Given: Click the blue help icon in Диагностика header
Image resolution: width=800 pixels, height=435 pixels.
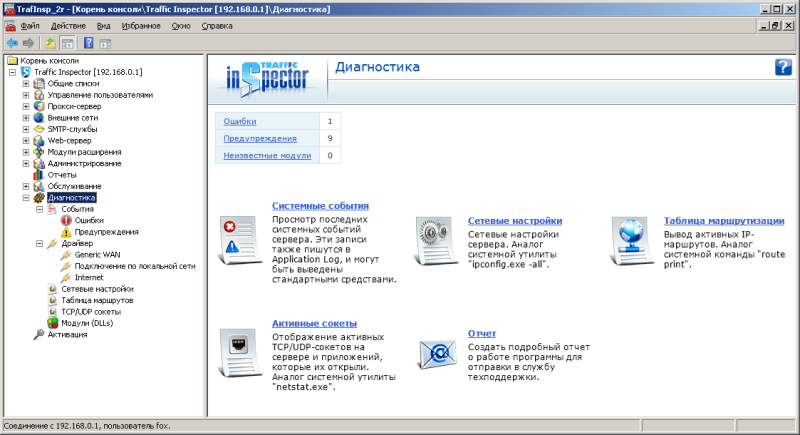Looking at the screenshot, I should tap(783, 67).
